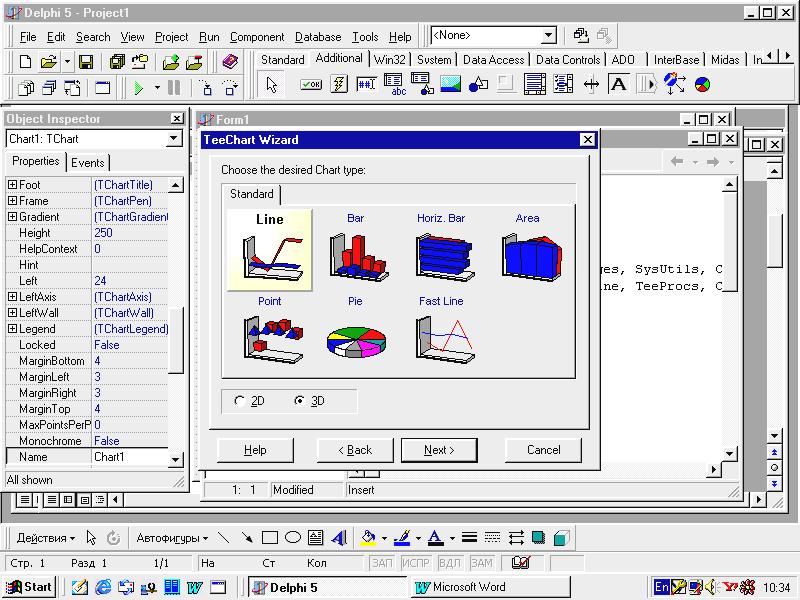Open the Database menu
800x600 pixels.
point(318,37)
